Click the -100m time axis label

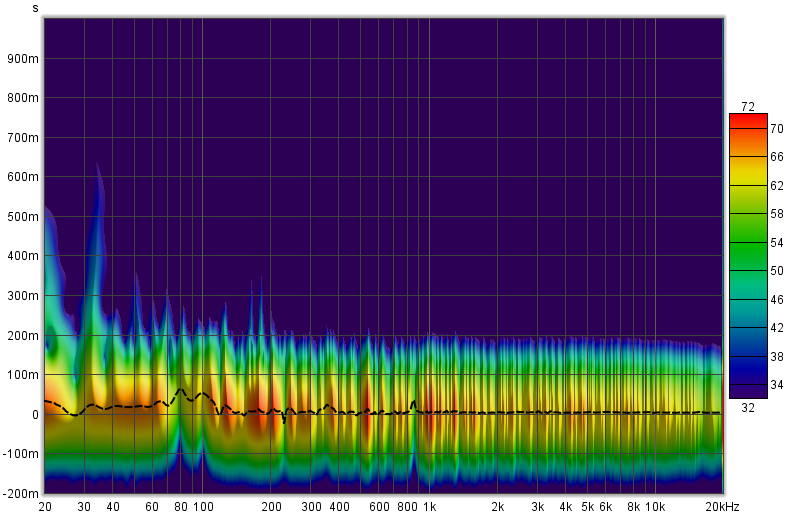20,454
